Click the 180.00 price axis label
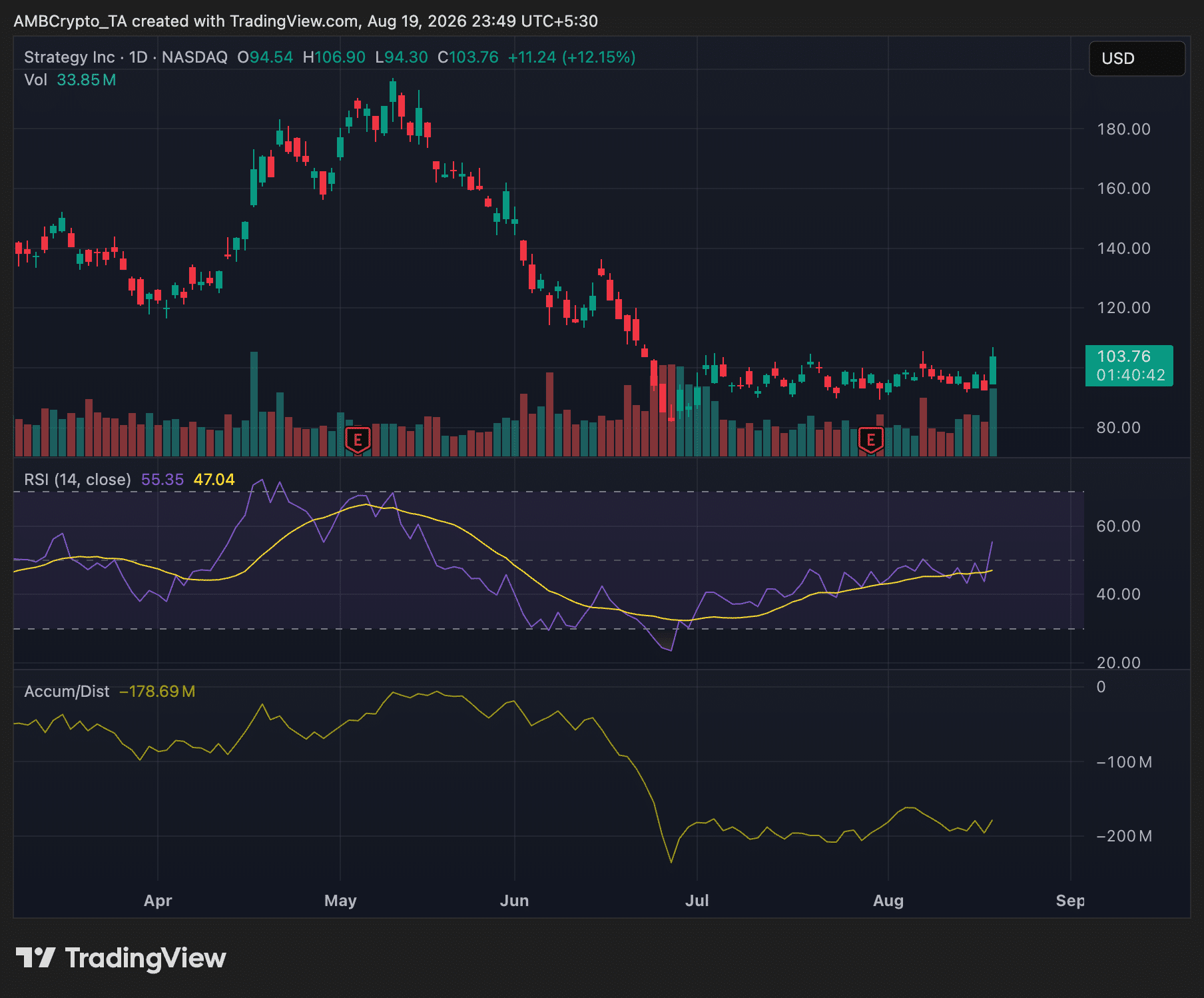This screenshot has height=998, width=1204. tap(1123, 129)
